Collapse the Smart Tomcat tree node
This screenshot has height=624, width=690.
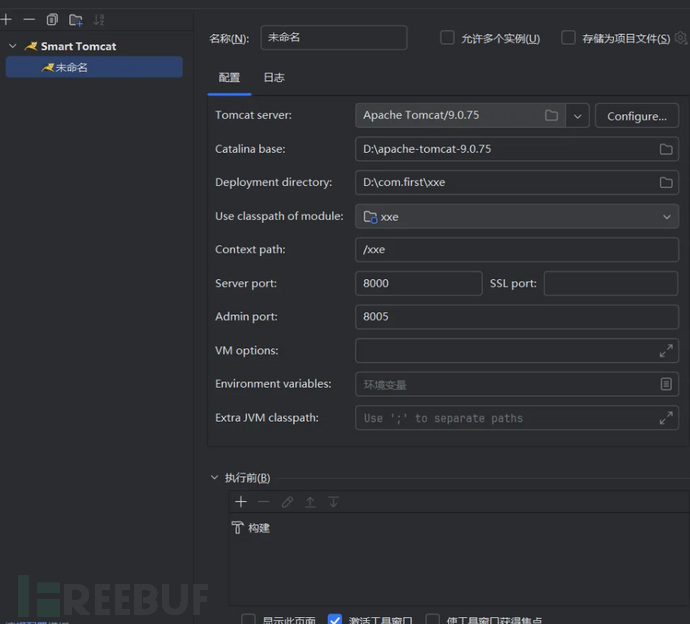coord(13,46)
